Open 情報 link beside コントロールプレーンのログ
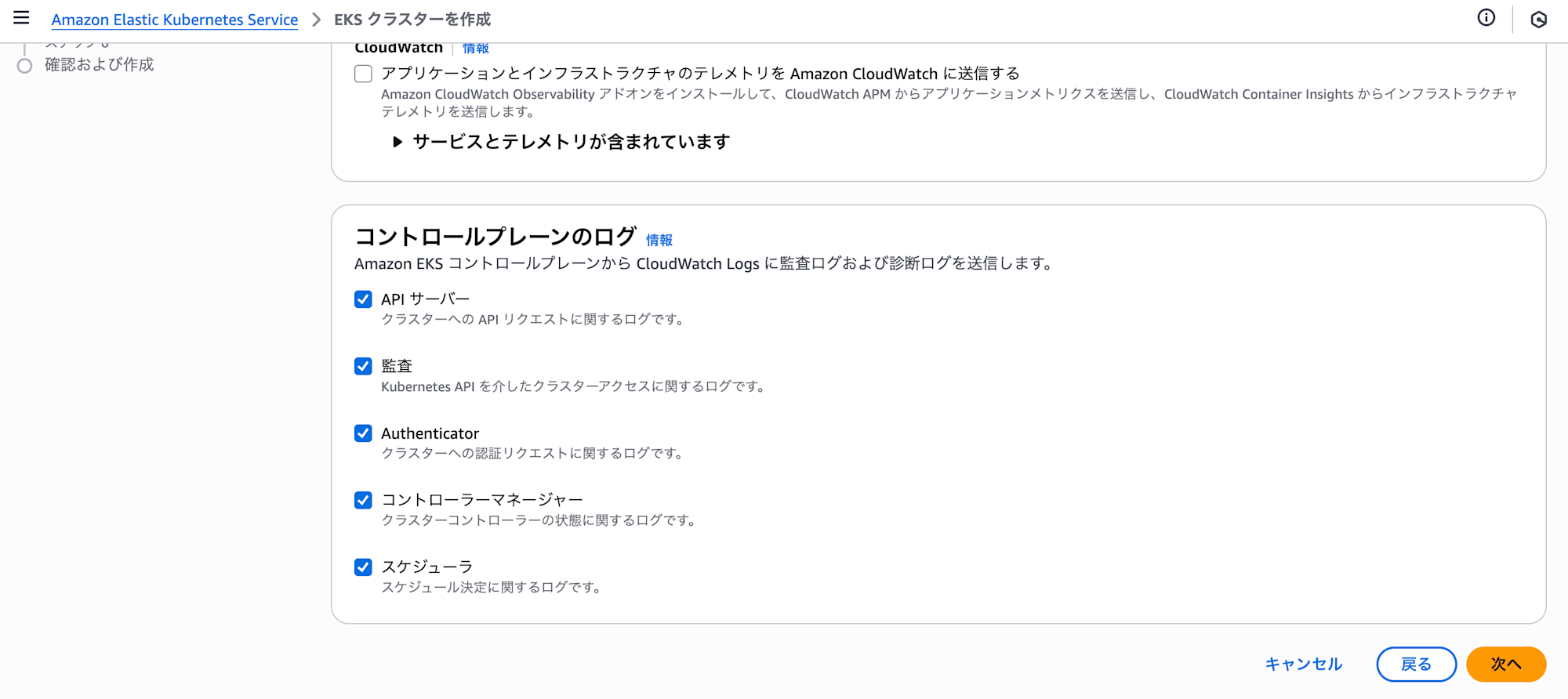Screen dimensions: 1568x699 pos(659,240)
